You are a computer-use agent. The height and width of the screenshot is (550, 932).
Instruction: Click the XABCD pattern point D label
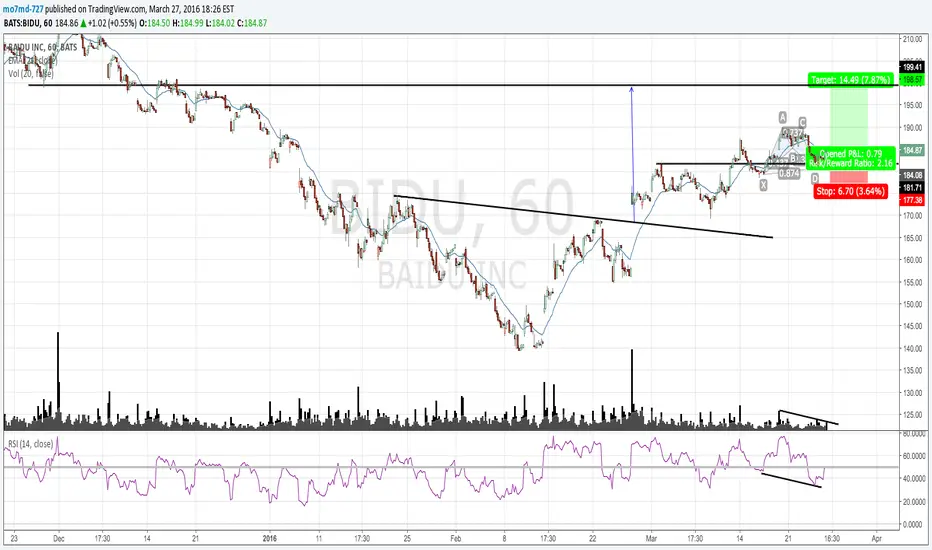click(x=814, y=178)
